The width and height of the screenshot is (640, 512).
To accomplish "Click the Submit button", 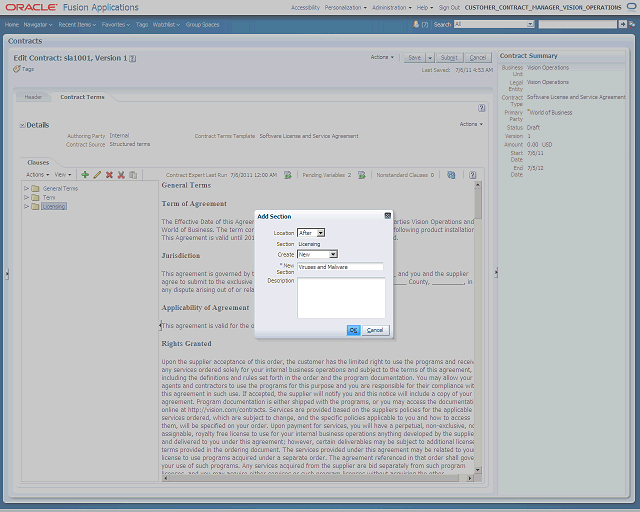I will tap(449, 58).
